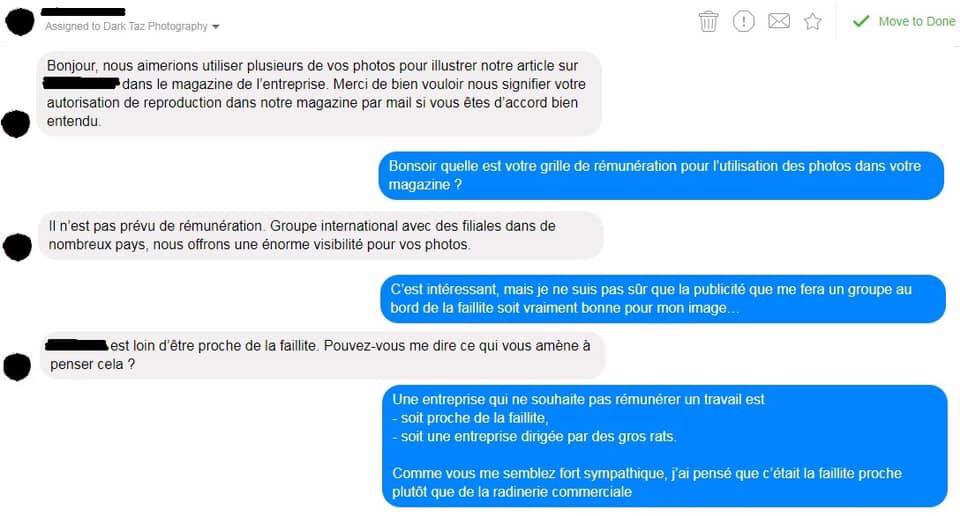
Task: Click the green checkmark icon
Action: coord(861,21)
